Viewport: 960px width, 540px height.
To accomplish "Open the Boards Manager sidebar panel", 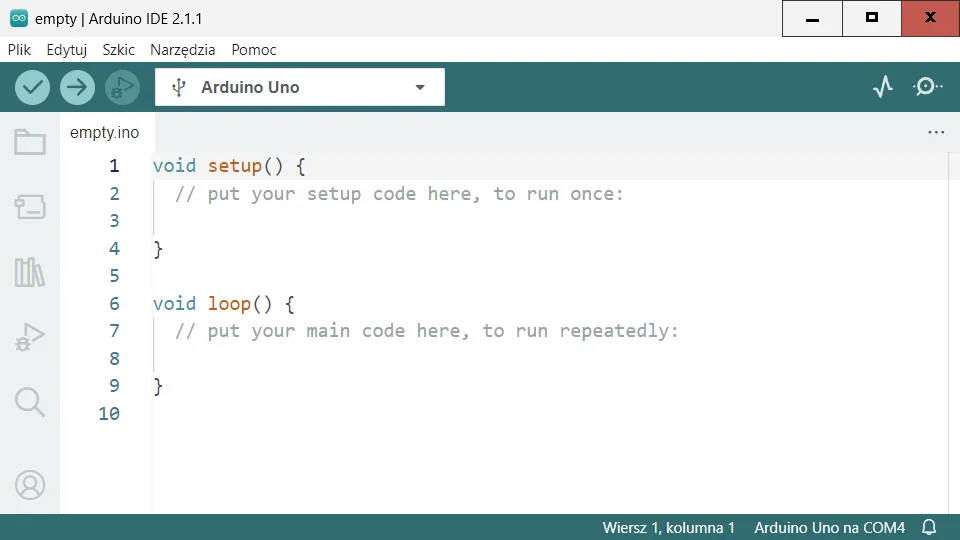I will coord(30,207).
